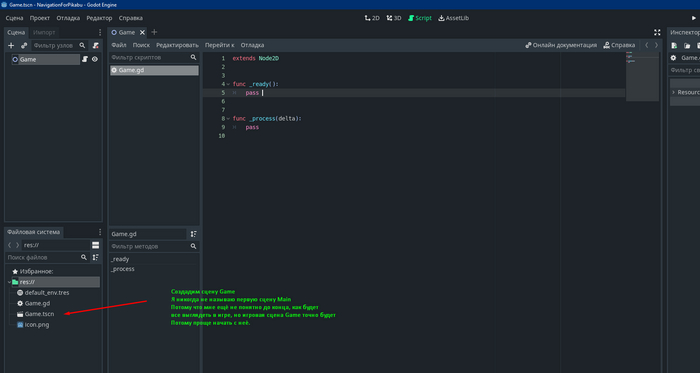This screenshot has width=700, height=373.
Task: Click search icon in methods filter
Action: point(193,246)
